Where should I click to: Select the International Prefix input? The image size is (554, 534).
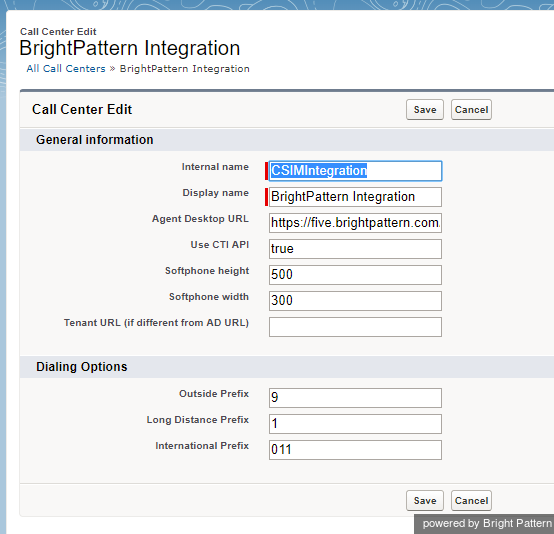(355, 450)
